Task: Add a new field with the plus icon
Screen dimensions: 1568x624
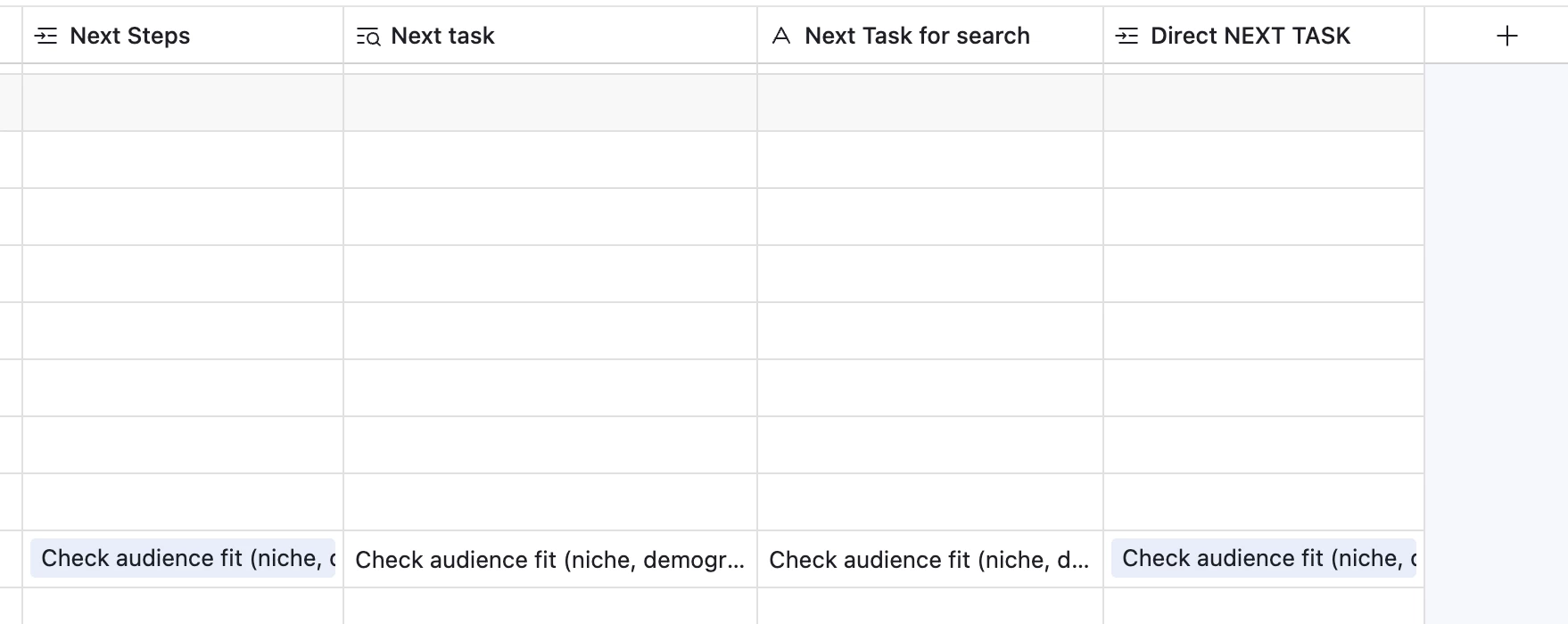Action: 1506,36
